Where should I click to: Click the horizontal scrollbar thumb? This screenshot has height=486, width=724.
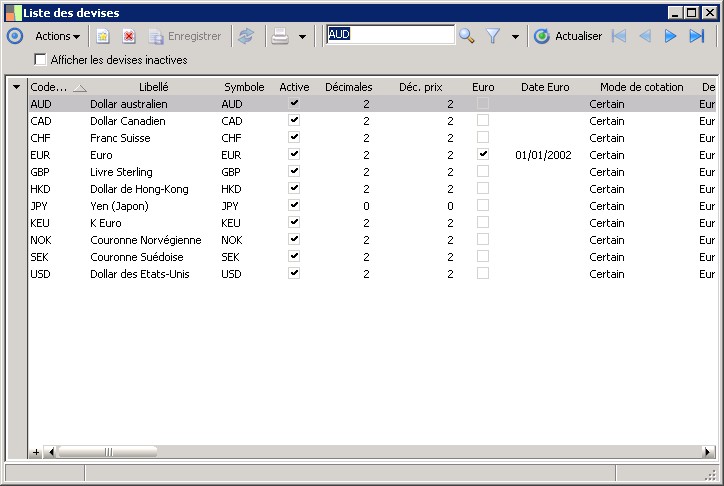pos(108,452)
